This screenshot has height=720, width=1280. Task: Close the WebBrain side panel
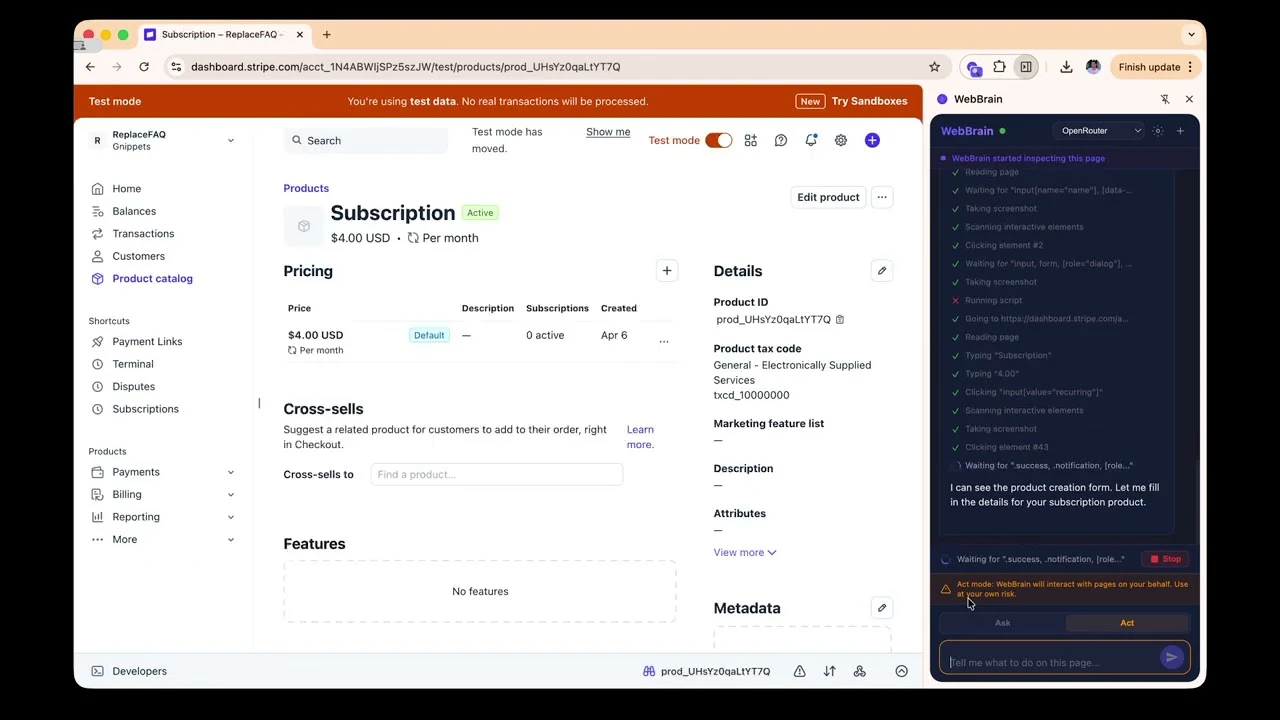[1189, 99]
